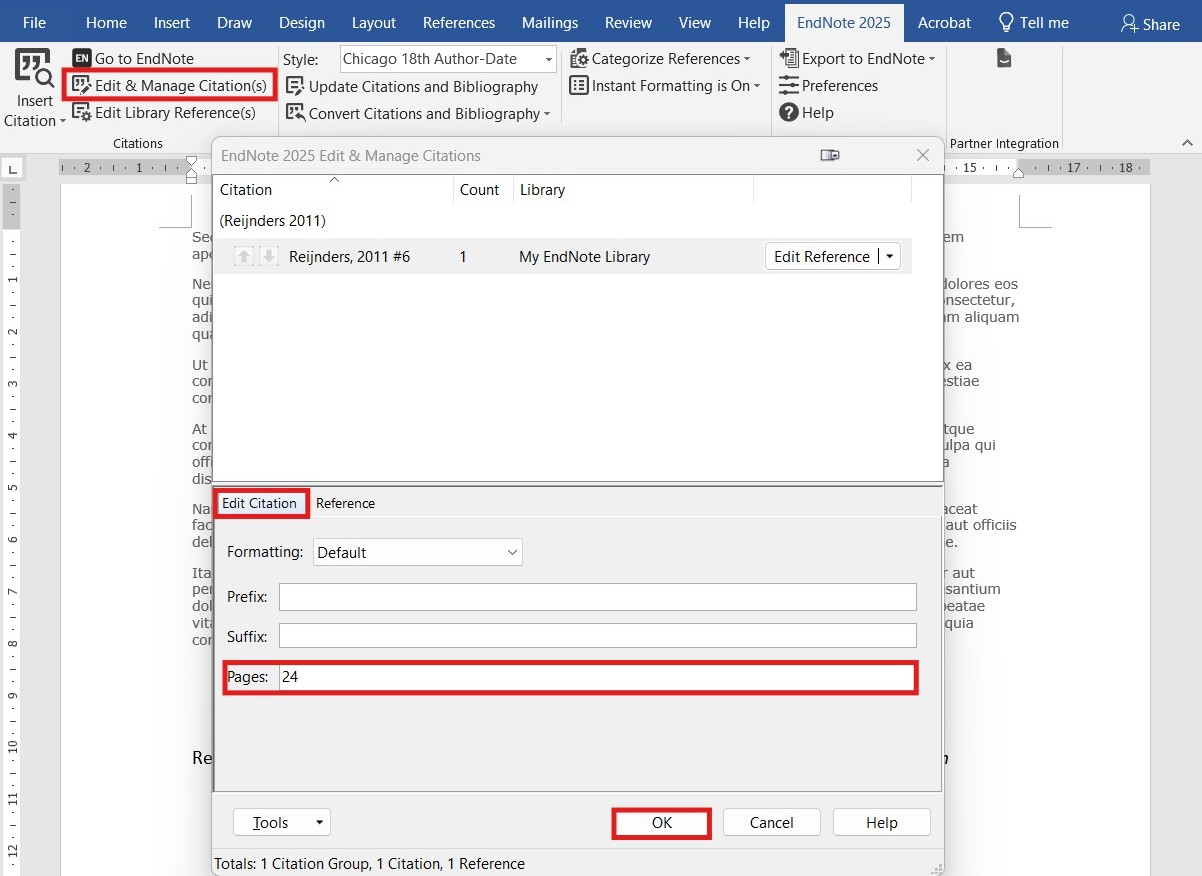Switch to the Review tab
The width and height of the screenshot is (1202, 876).
629,22
